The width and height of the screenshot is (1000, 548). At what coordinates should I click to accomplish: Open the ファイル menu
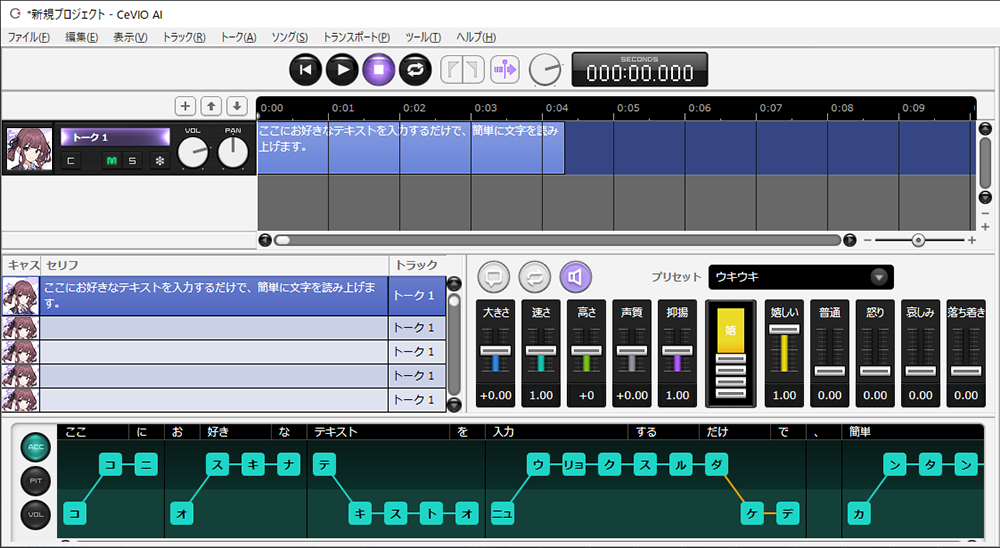tap(28, 37)
